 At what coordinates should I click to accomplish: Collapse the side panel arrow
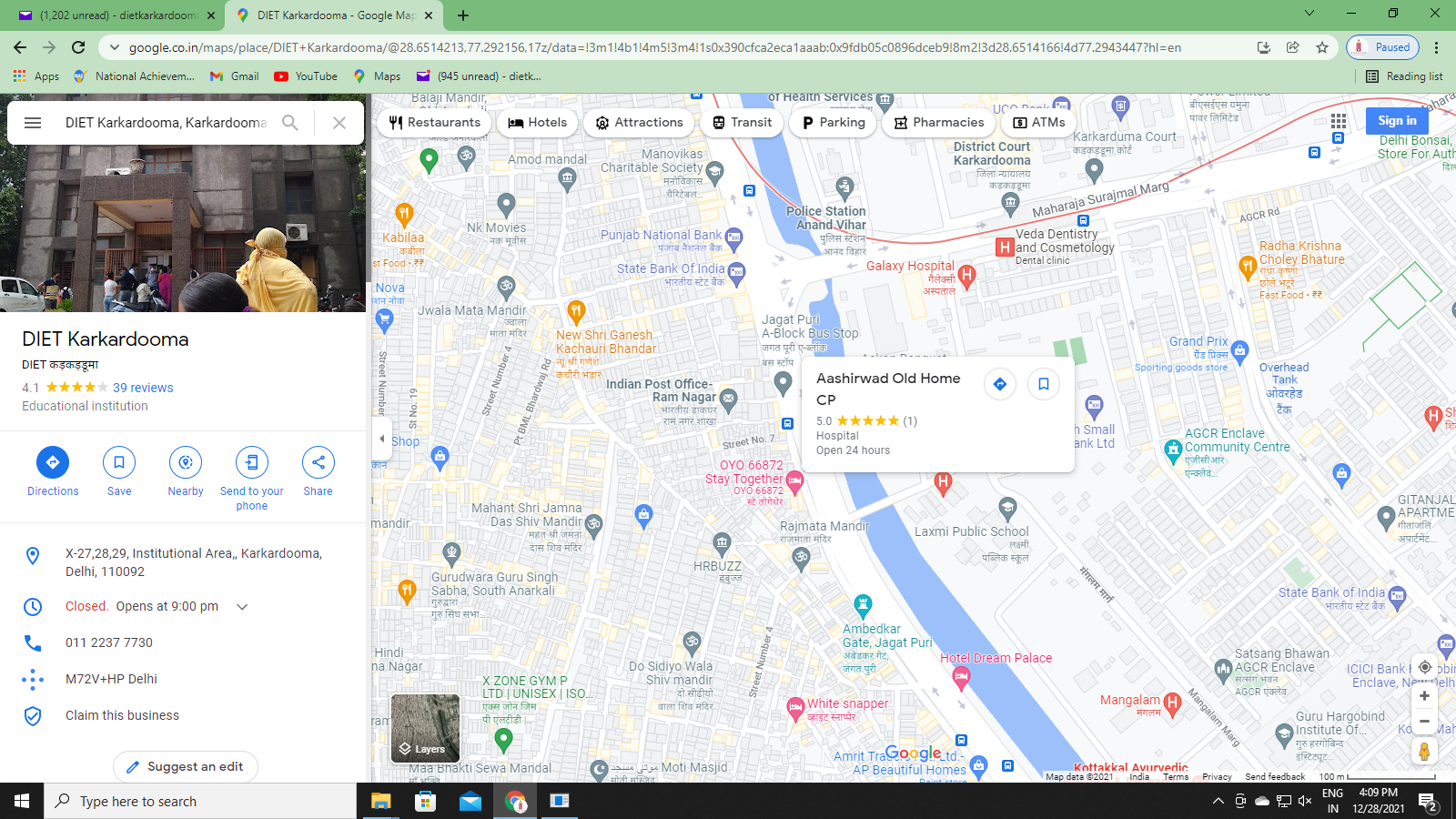[382, 439]
